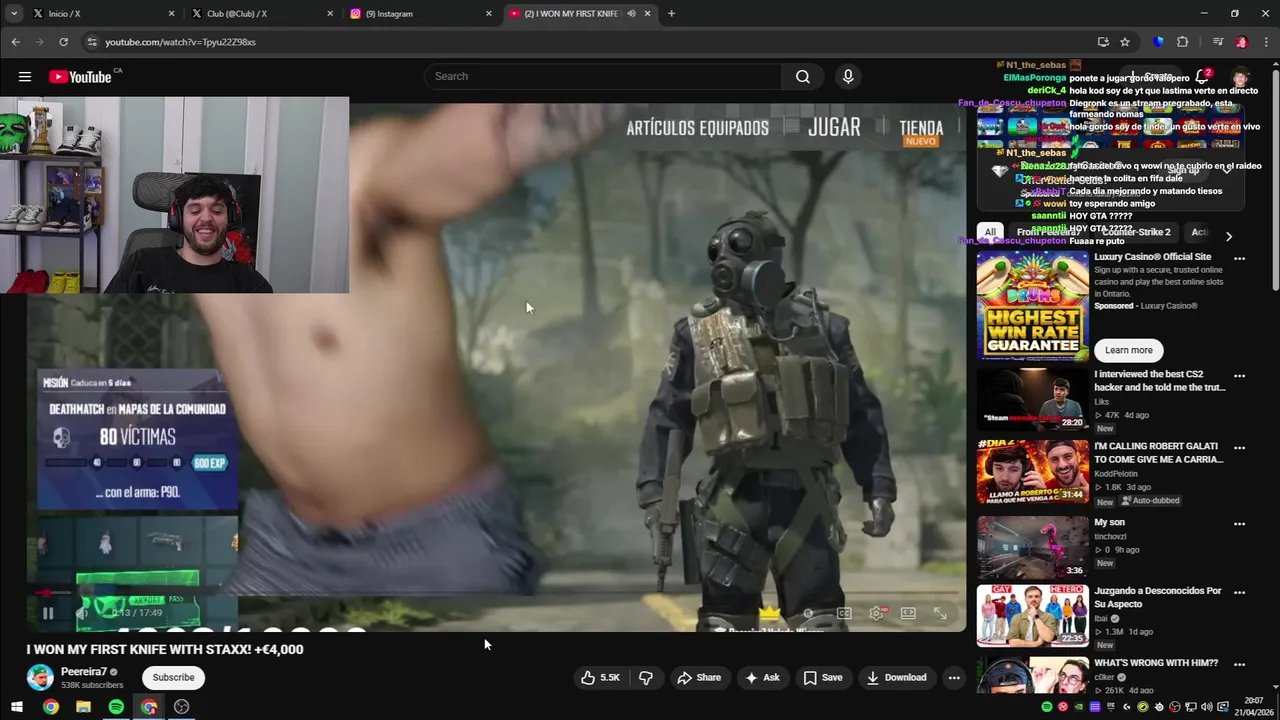Open options for 'Juzgando a Desconocidos' video
This screenshot has height=720, width=1280.
(x=1239, y=592)
